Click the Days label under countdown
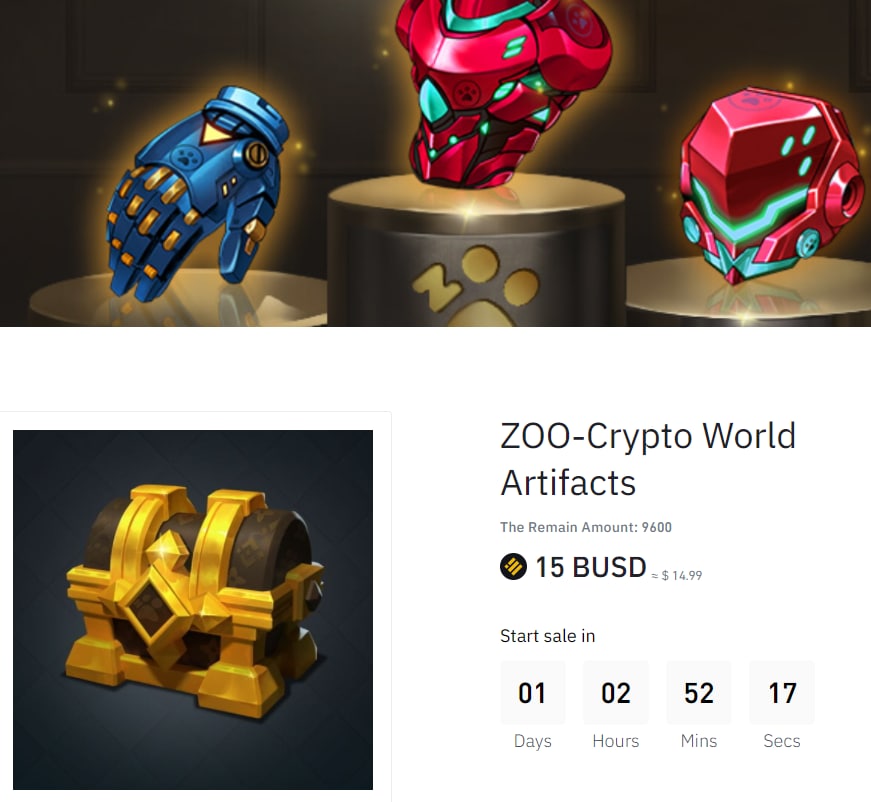This screenshot has width=871, height=802. tap(533, 741)
